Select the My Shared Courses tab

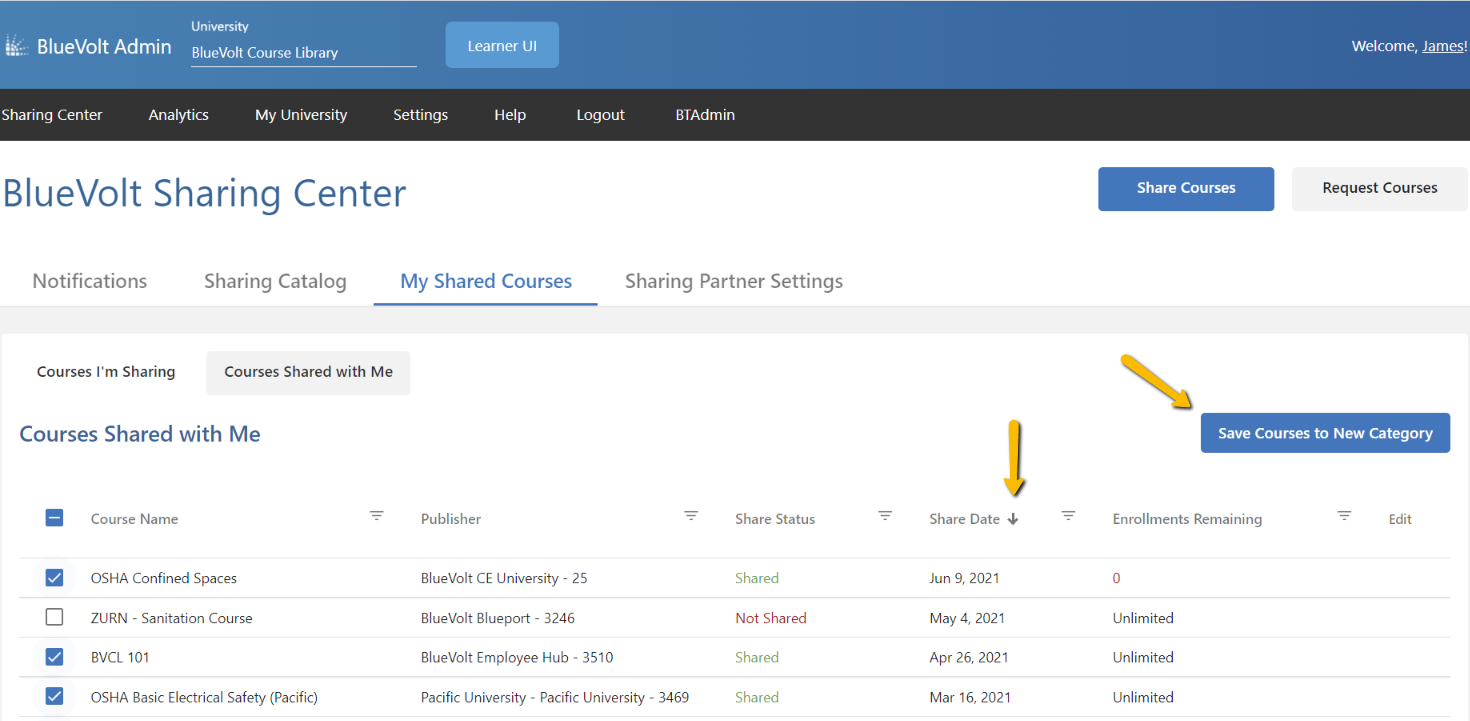click(486, 281)
